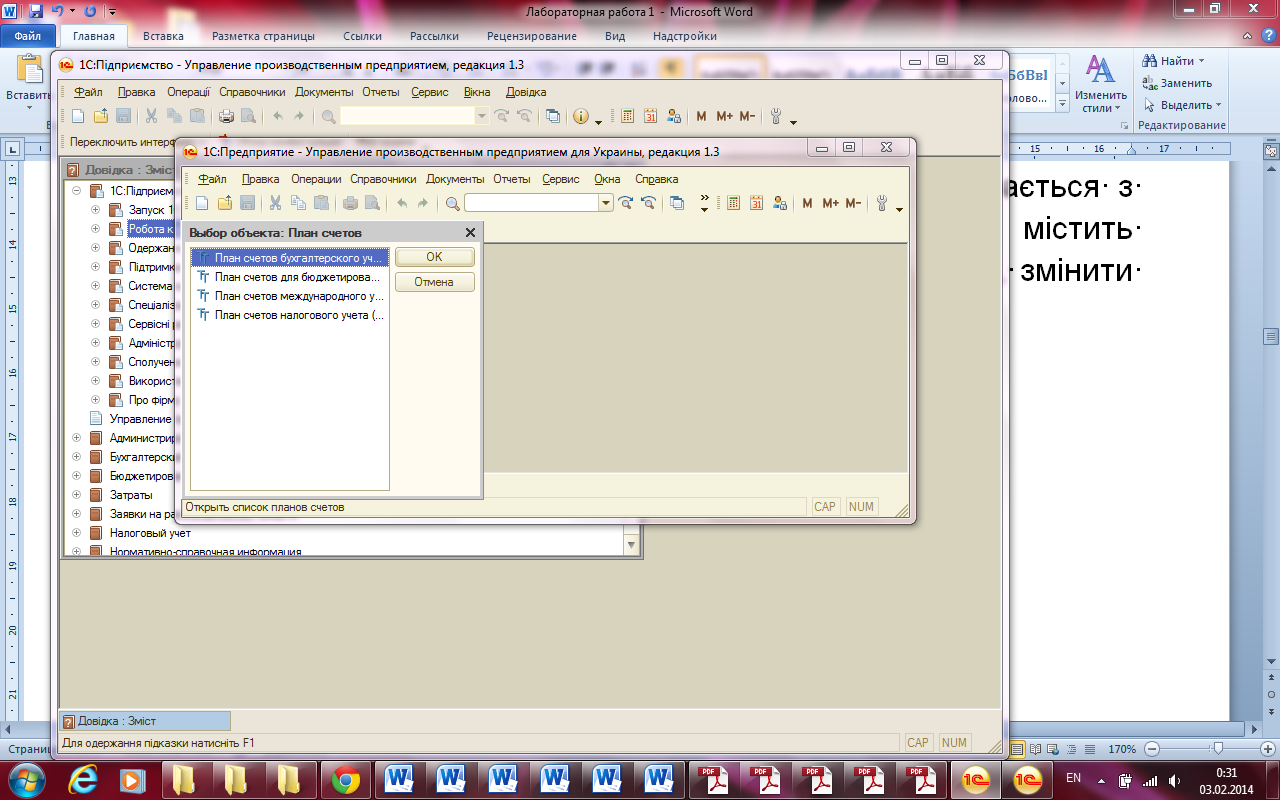This screenshot has height=800, width=1280.
Task: Click the Find previous icon in front 1C toolbar
Action: point(648,203)
